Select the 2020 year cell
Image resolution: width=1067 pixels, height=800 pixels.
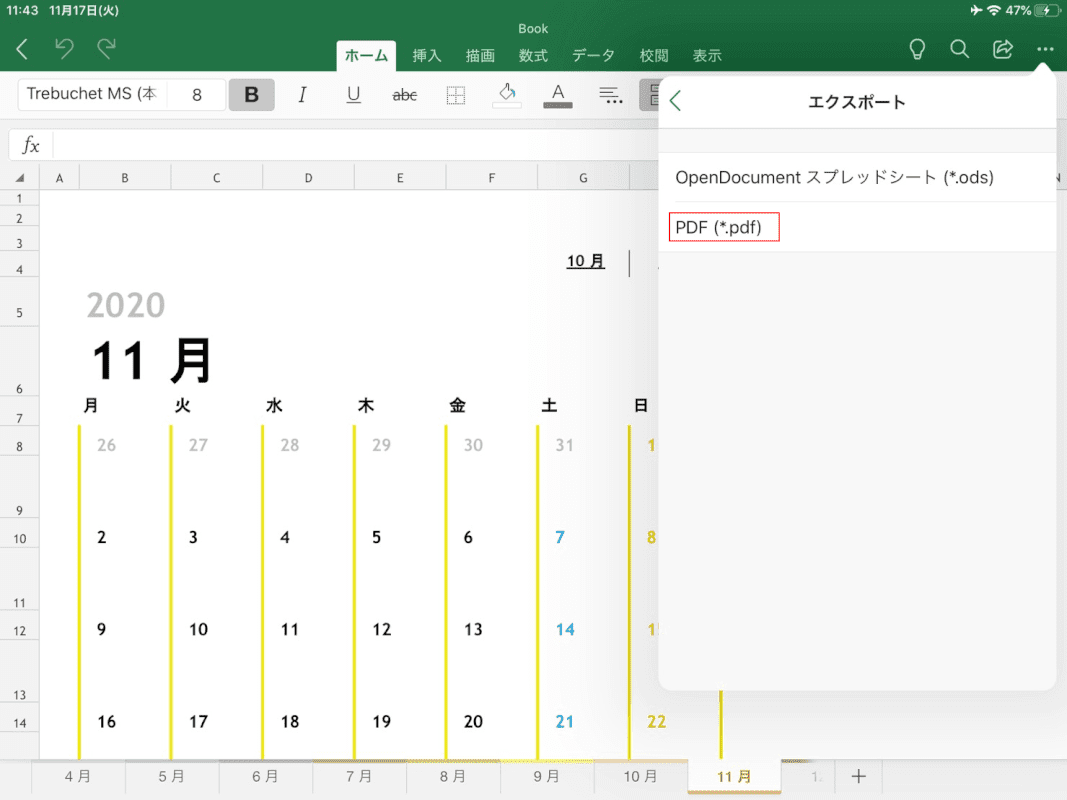tap(126, 305)
